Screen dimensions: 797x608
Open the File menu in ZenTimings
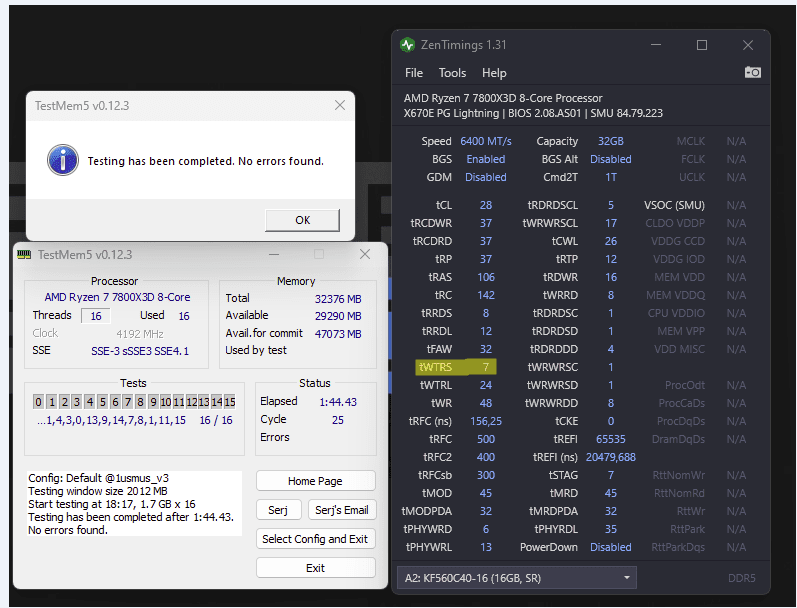[x=414, y=73]
